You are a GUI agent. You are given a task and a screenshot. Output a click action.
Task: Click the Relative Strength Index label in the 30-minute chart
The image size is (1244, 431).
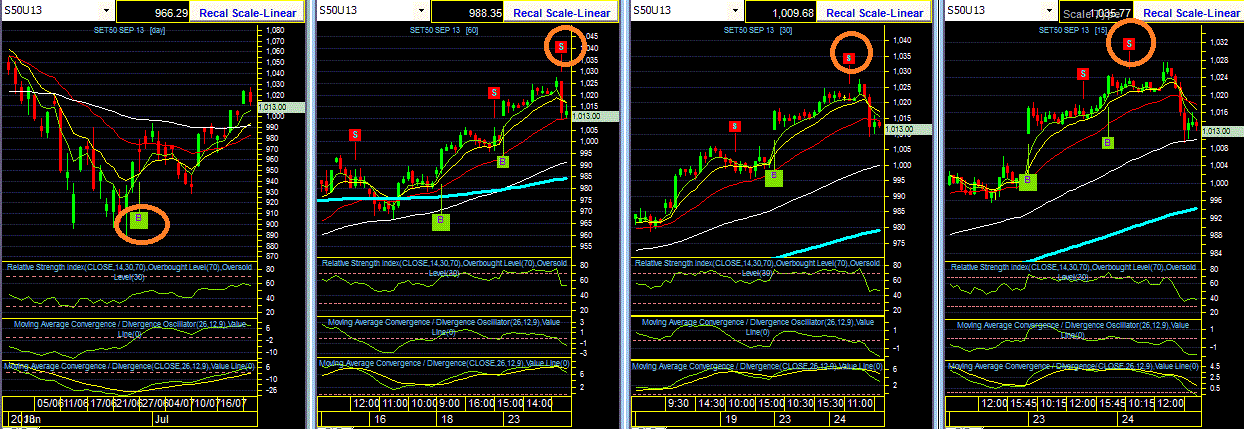click(758, 267)
